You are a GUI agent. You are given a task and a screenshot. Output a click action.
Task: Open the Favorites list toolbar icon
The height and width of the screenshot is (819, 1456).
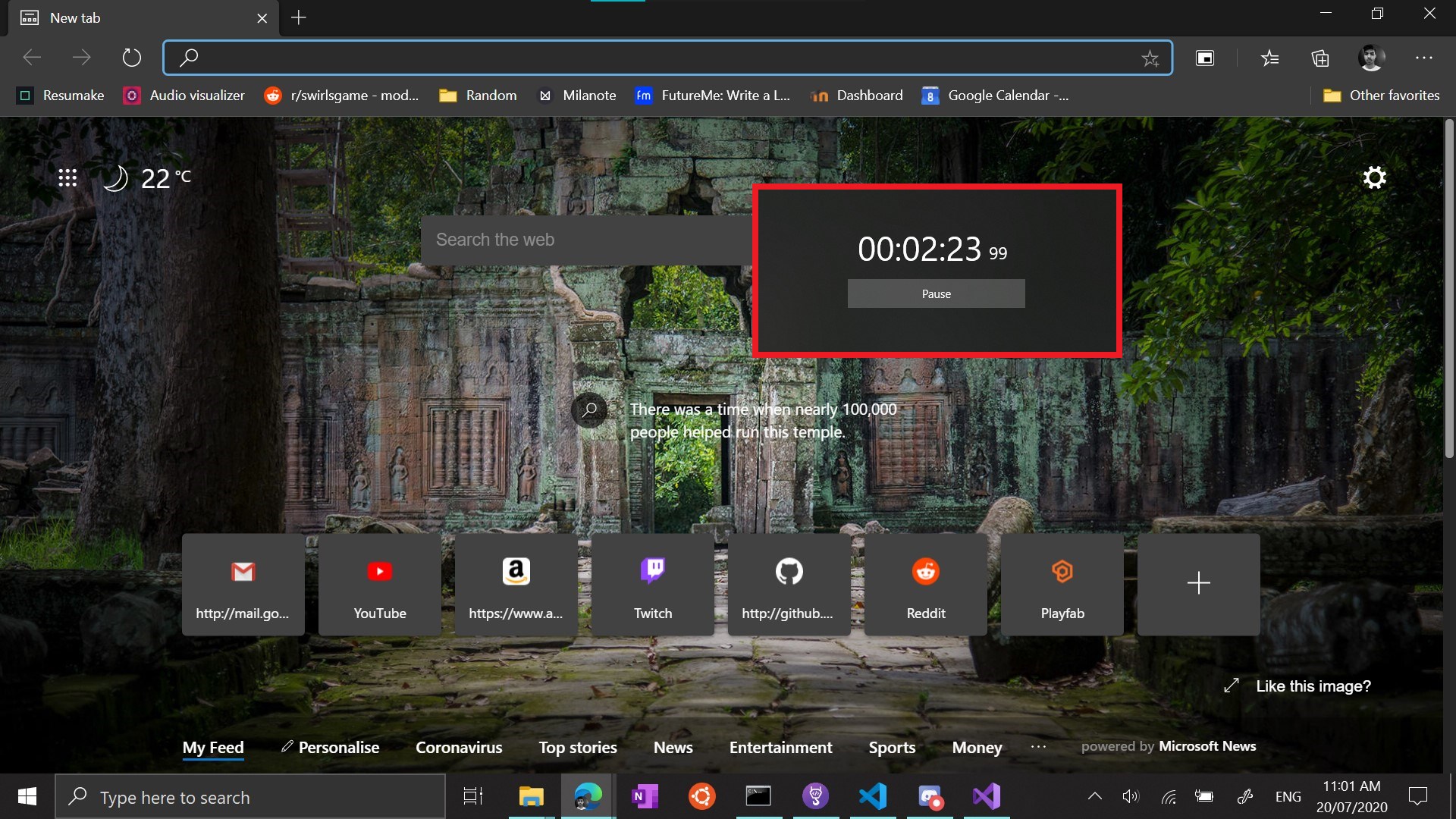1269,58
